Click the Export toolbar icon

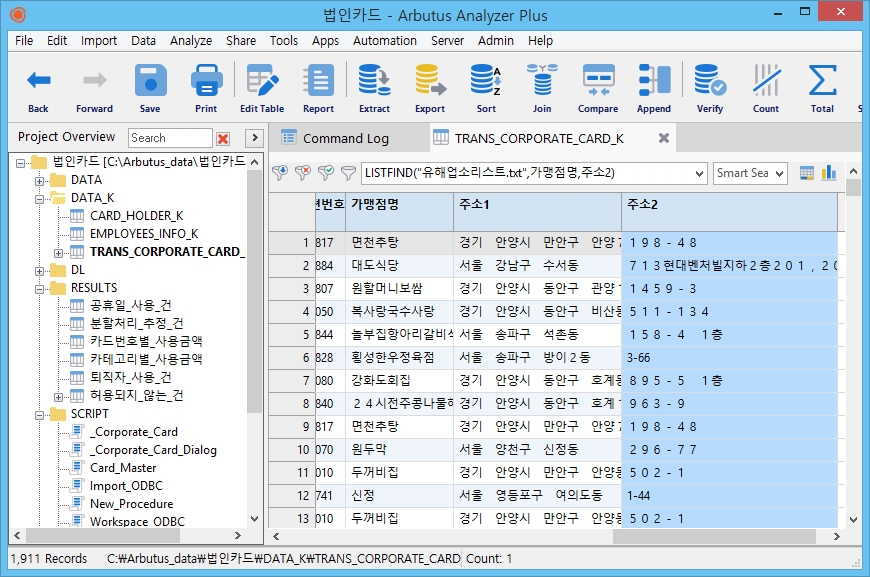(x=430, y=88)
